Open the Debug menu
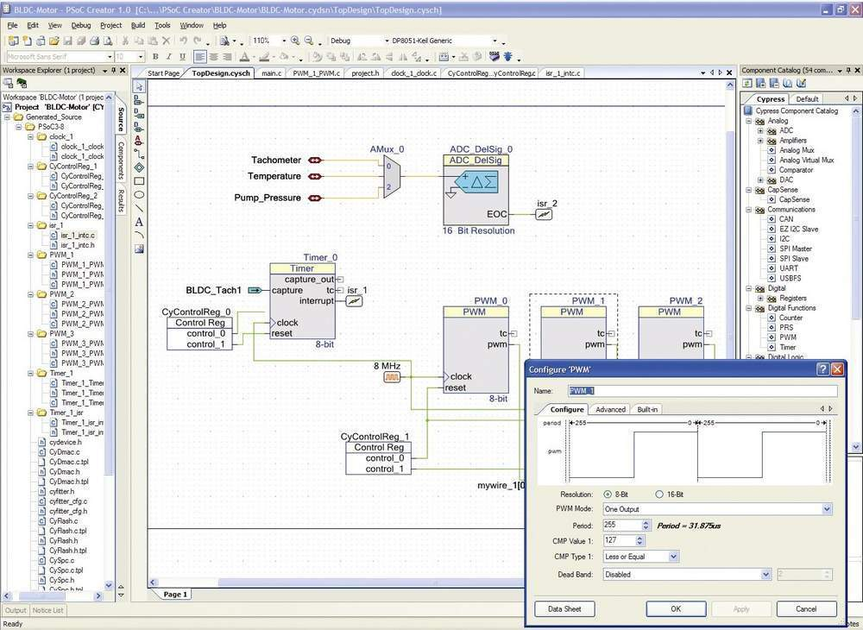This screenshot has height=630, width=863. [x=81, y=25]
